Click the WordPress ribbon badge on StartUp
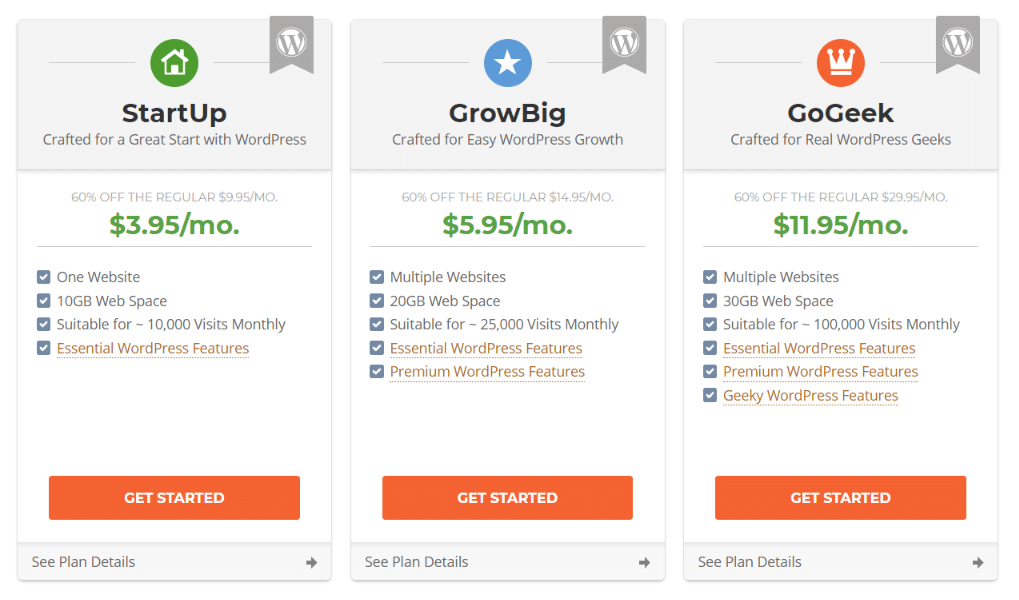Viewport: 1019px width, 600px height. tap(292, 44)
